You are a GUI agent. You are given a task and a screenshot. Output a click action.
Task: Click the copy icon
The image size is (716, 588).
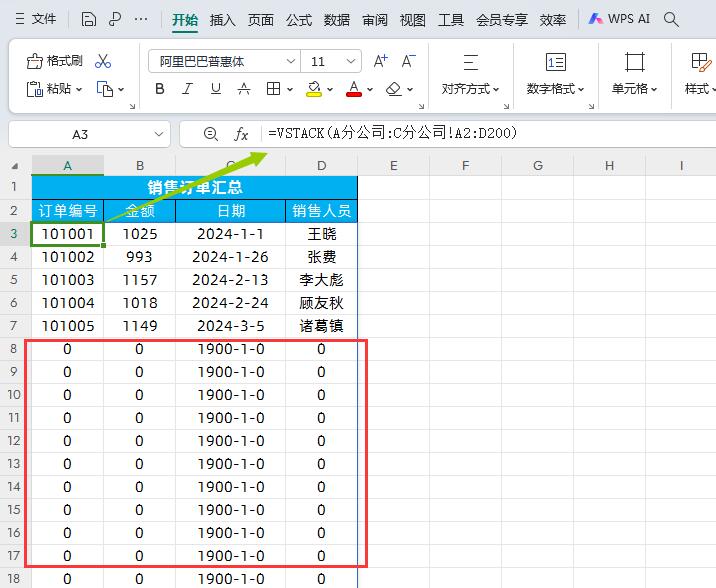(x=105, y=89)
